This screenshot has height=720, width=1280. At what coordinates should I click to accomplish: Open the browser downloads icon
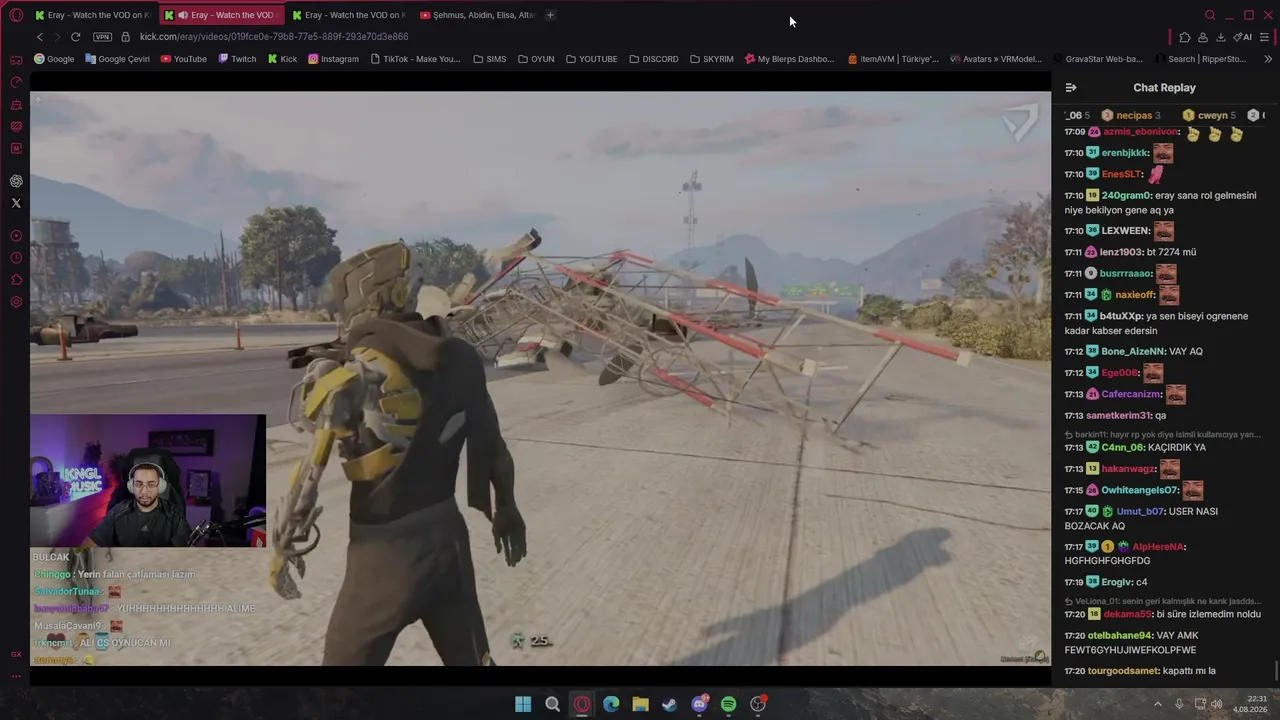pos(1221,37)
